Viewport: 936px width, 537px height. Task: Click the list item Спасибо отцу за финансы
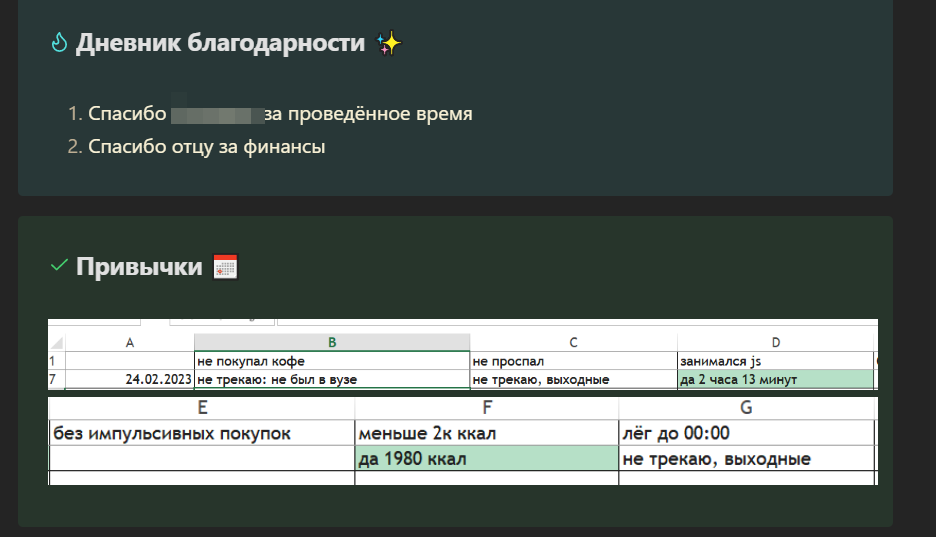(197, 147)
